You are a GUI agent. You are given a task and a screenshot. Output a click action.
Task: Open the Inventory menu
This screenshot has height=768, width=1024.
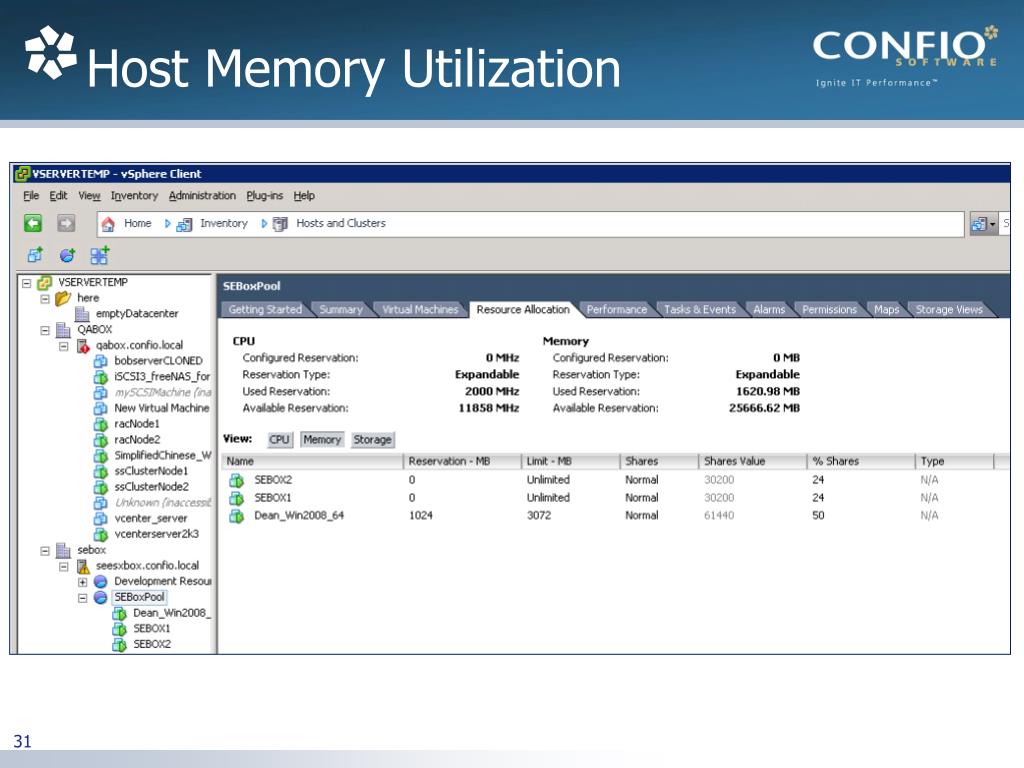(134, 196)
